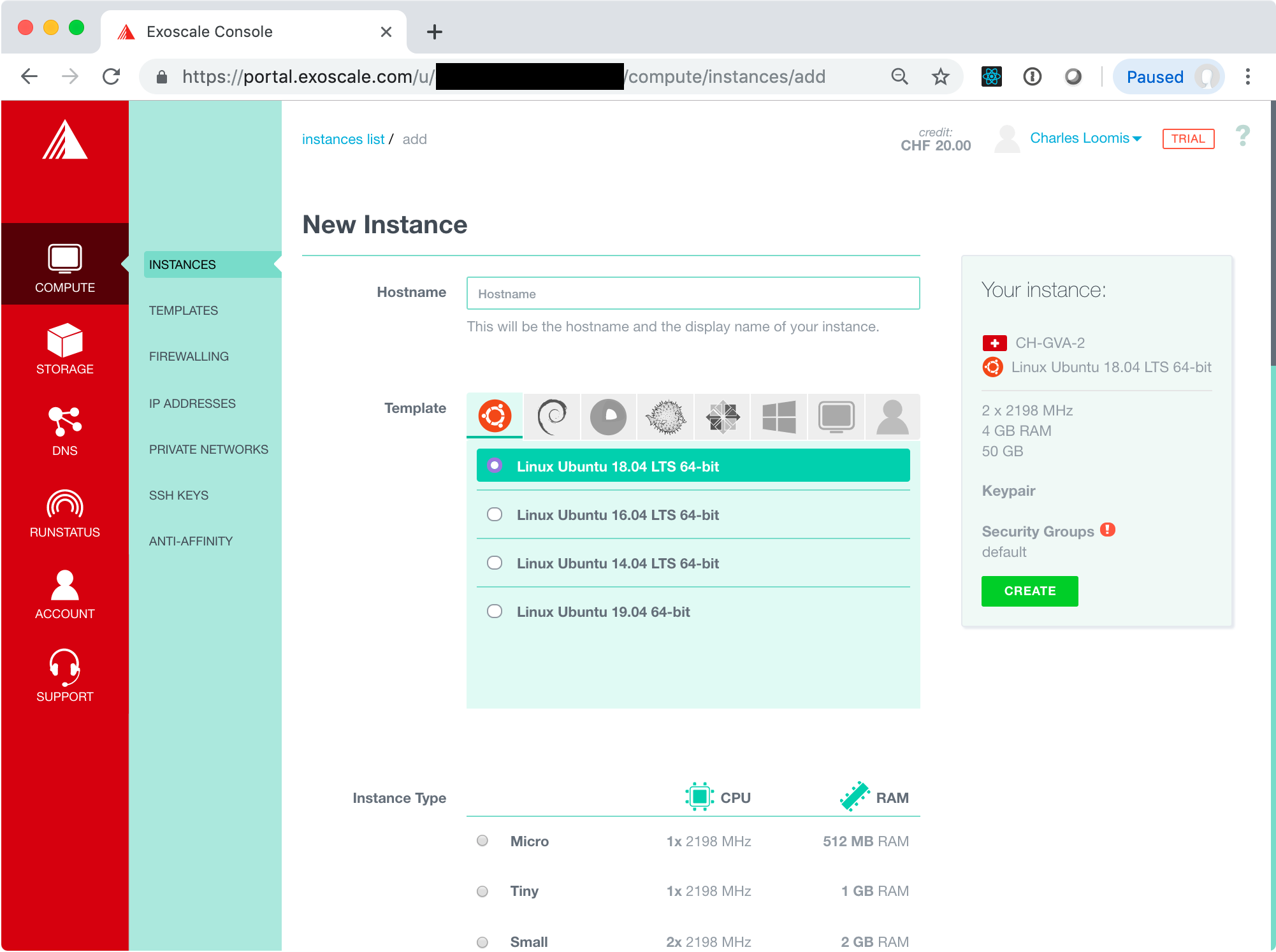Click the zoom magnifier in address bar
Viewport: 1276px width, 952px height.
pos(899,76)
